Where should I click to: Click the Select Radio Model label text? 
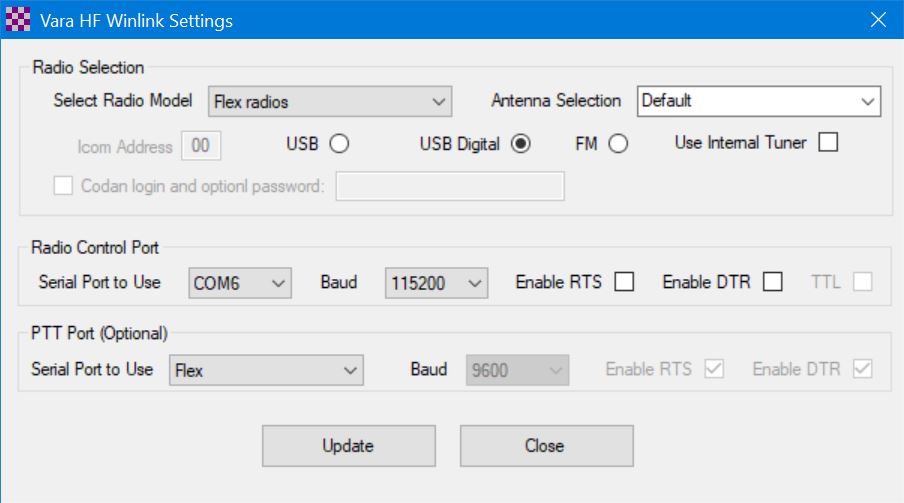pyautogui.click(x=123, y=100)
